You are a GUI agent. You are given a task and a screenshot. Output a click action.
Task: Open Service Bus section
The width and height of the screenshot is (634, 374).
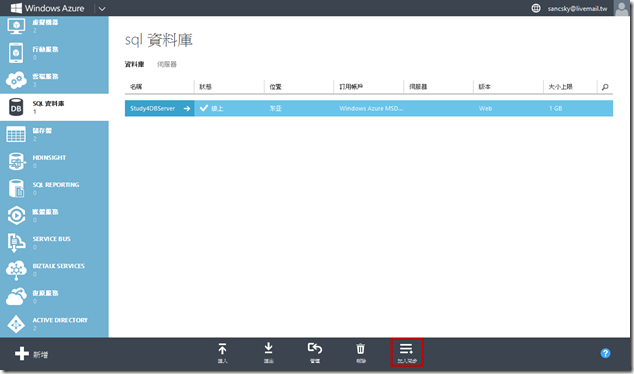pos(54,243)
